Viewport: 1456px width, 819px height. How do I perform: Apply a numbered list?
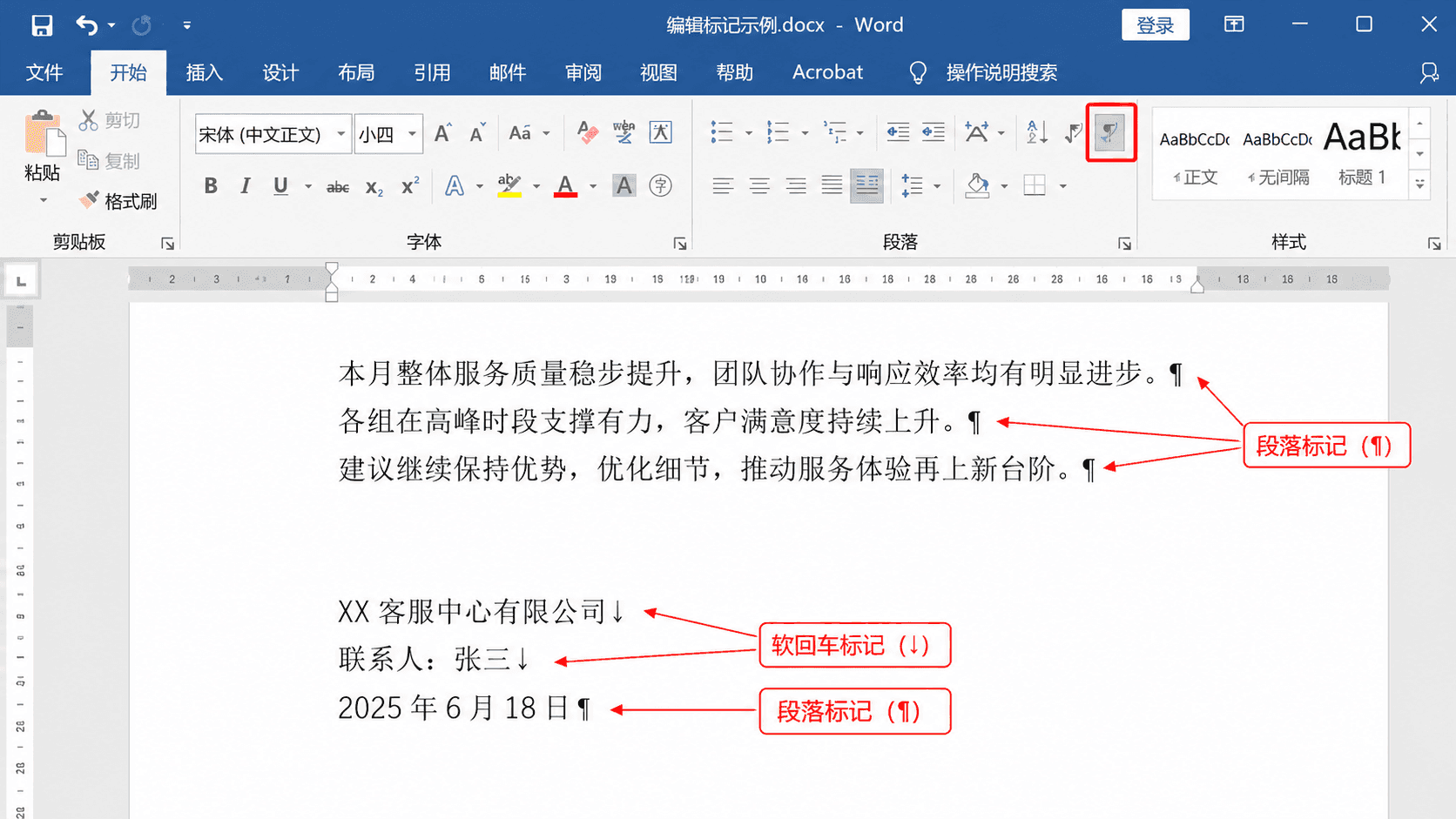pyautogui.click(x=777, y=132)
